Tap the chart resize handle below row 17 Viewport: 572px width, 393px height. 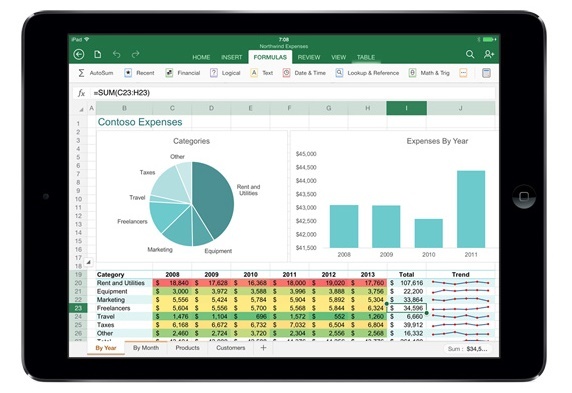(88, 262)
